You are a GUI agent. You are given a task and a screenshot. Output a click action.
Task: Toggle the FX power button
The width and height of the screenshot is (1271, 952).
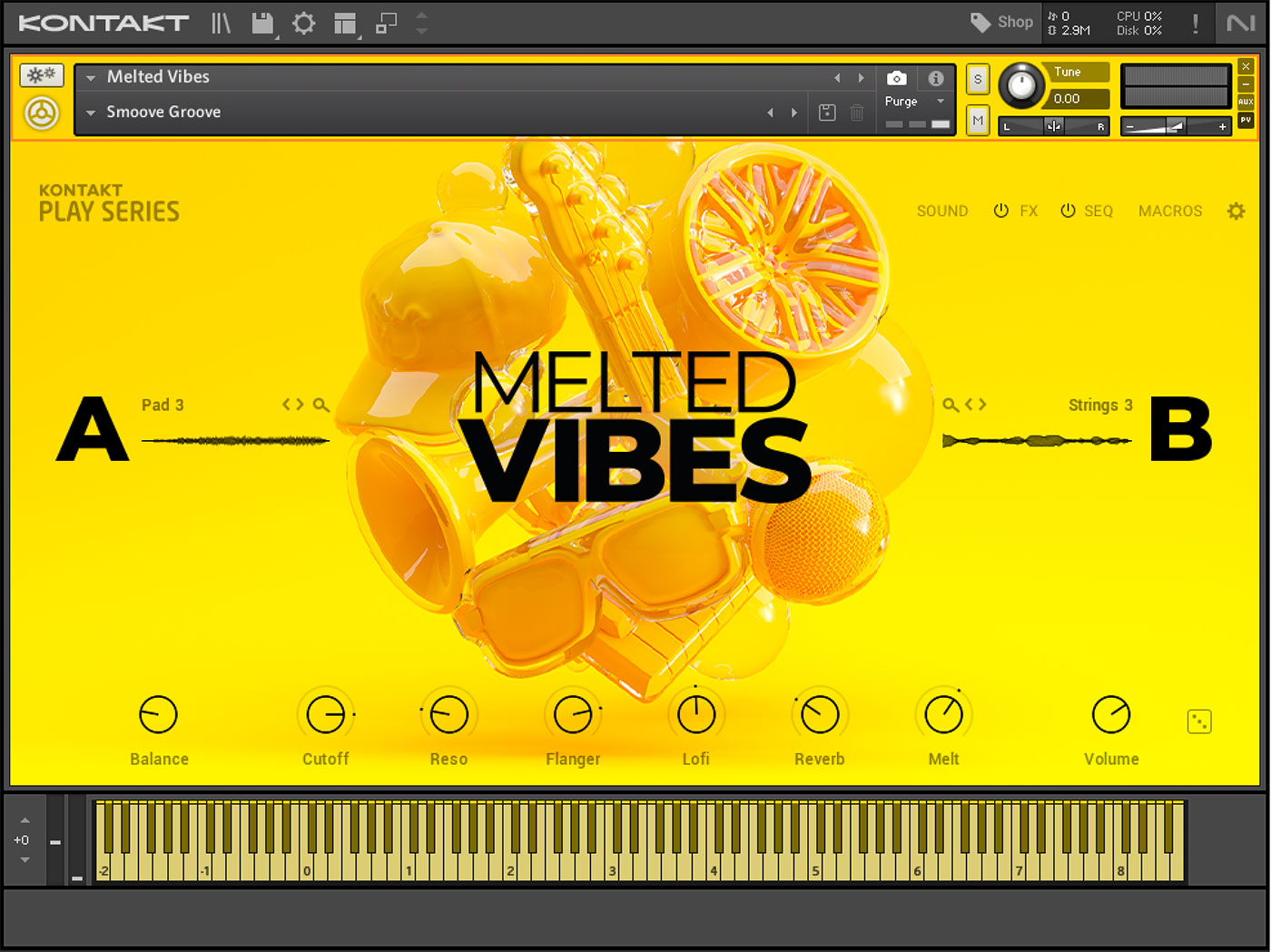tap(1001, 211)
